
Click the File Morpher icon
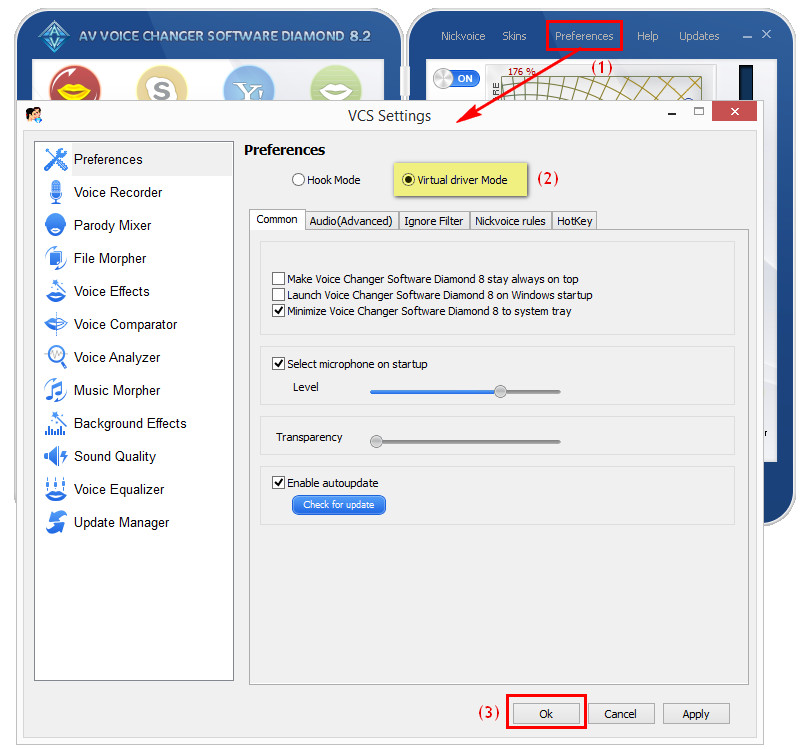click(55, 258)
